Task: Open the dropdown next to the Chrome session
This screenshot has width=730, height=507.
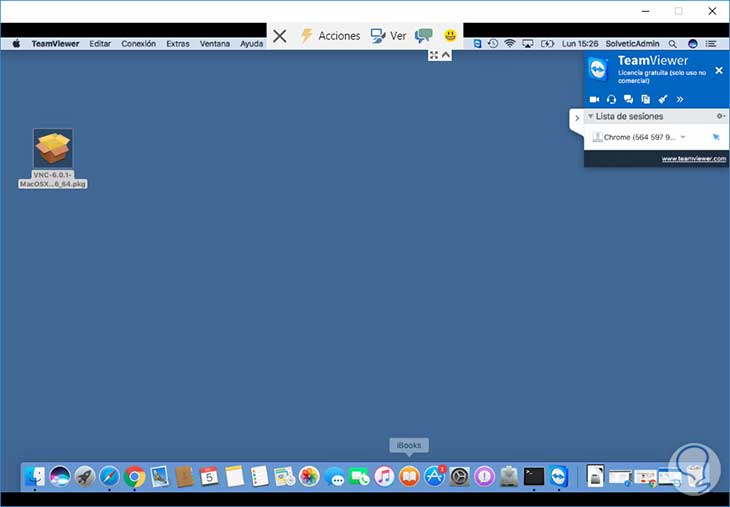Action: point(683,137)
